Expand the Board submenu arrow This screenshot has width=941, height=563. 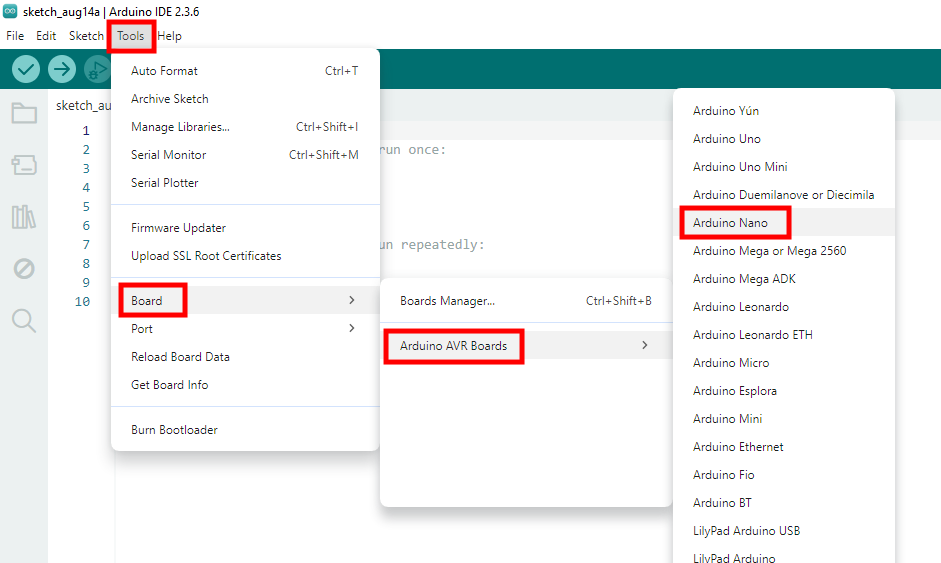pyautogui.click(x=352, y=300)
